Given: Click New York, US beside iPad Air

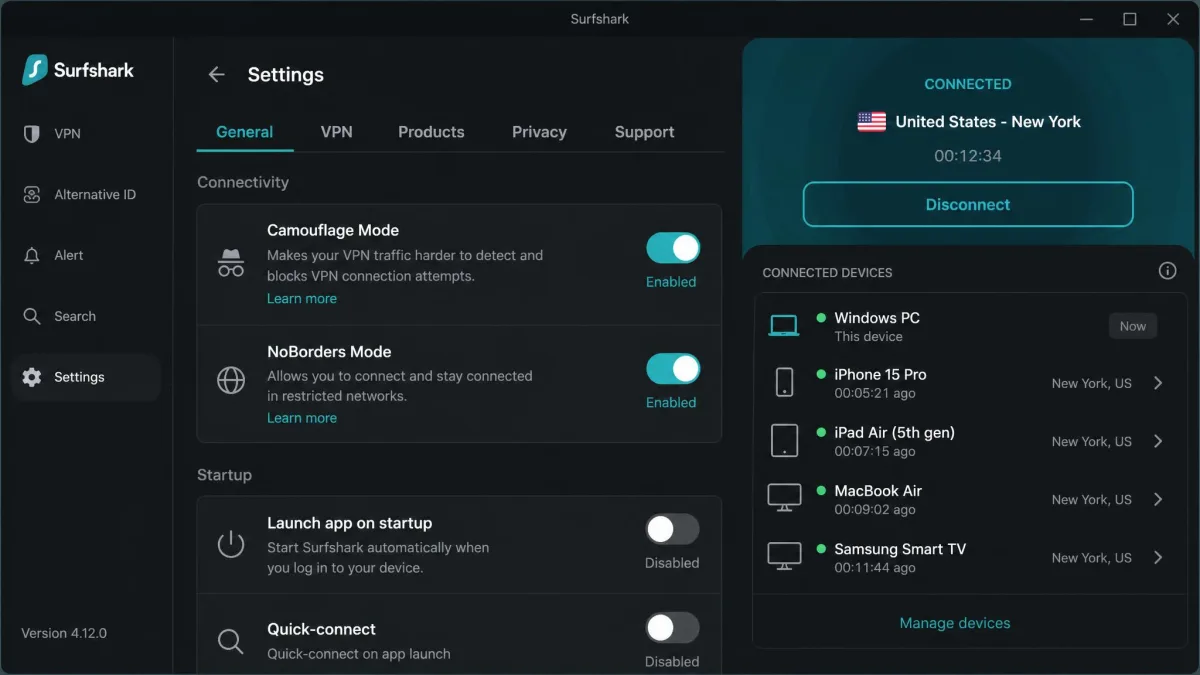Looking at the screenshot, I should tap(1092, 441).
